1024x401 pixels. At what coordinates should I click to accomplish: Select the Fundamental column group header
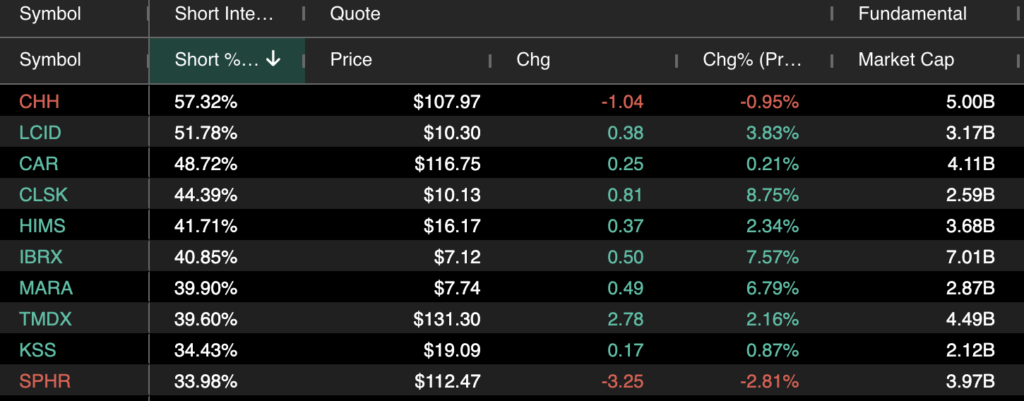pos(912,14)
